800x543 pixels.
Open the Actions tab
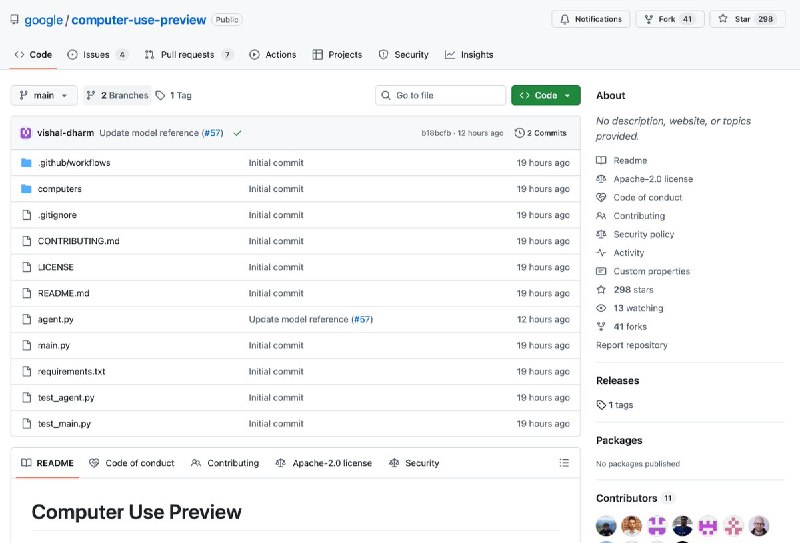click(272, 55)
